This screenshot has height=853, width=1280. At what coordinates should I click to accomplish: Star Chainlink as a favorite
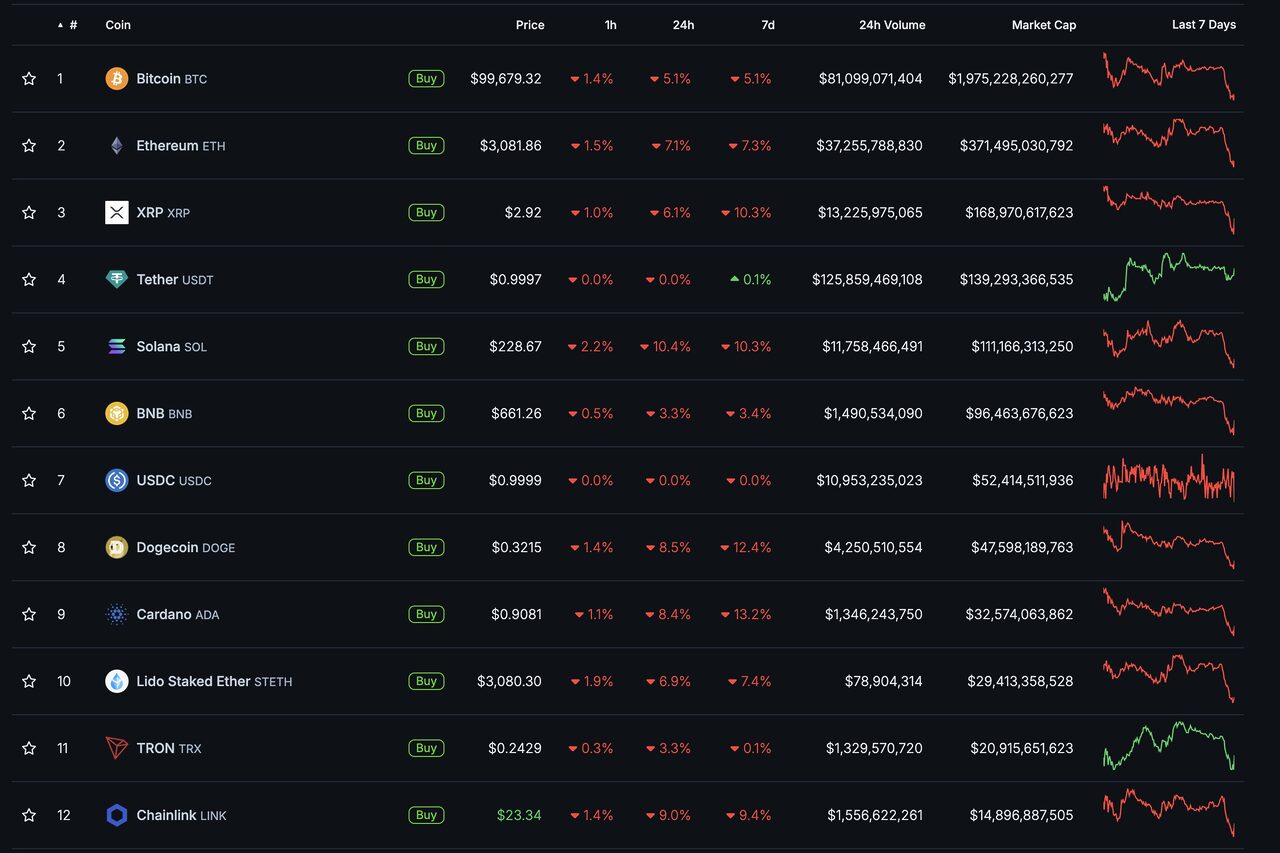pyautogui.click(x=29, y=815)
